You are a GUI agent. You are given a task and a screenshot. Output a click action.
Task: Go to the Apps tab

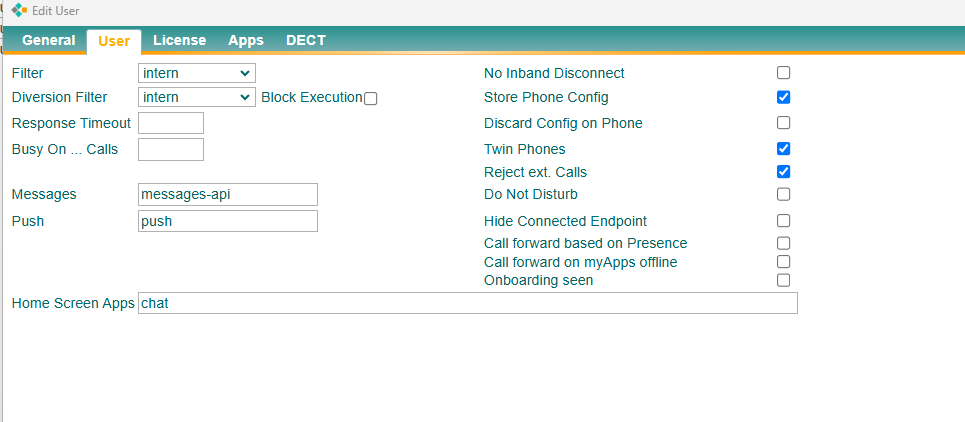(246, 41)
